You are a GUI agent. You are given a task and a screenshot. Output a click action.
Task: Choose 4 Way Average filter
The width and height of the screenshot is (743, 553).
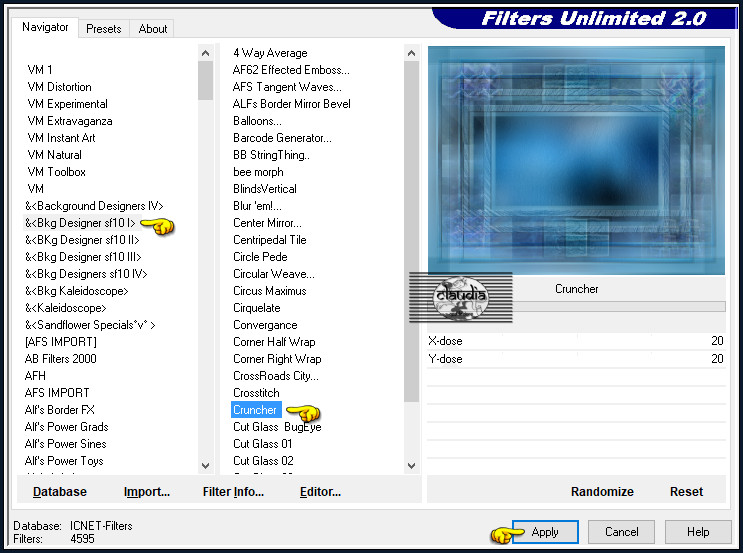tap(270, 53)
